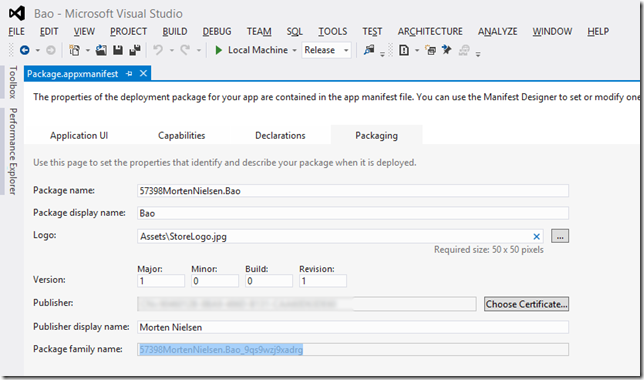Open the Undo history dropdown arrow
Viewport: 644px width, 380px height.
[172, 51]
